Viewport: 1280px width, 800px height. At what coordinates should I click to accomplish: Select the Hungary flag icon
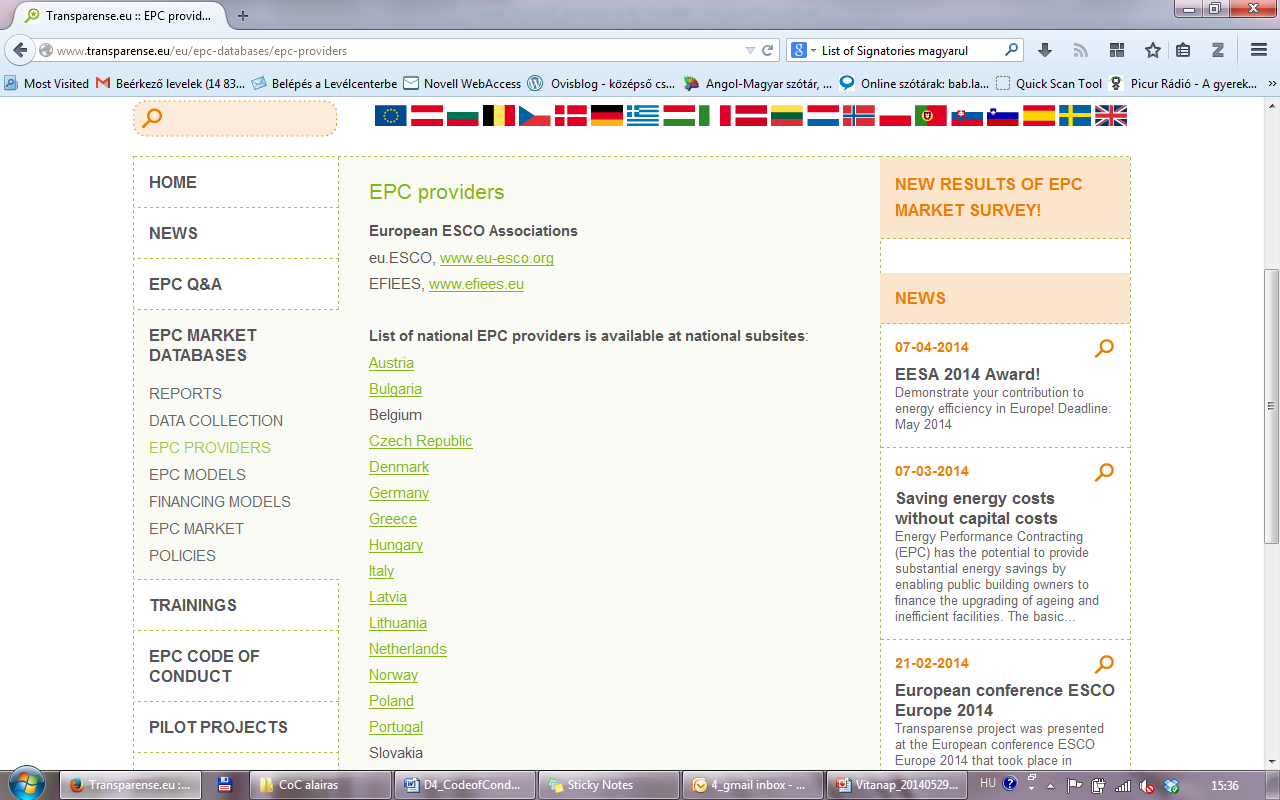point(678,116)
